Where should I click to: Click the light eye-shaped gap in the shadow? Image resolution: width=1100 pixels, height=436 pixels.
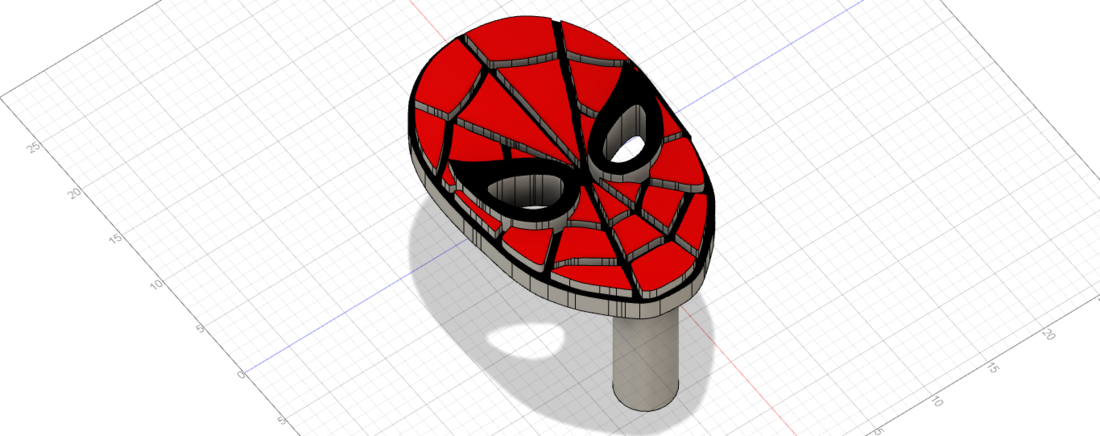525,342
